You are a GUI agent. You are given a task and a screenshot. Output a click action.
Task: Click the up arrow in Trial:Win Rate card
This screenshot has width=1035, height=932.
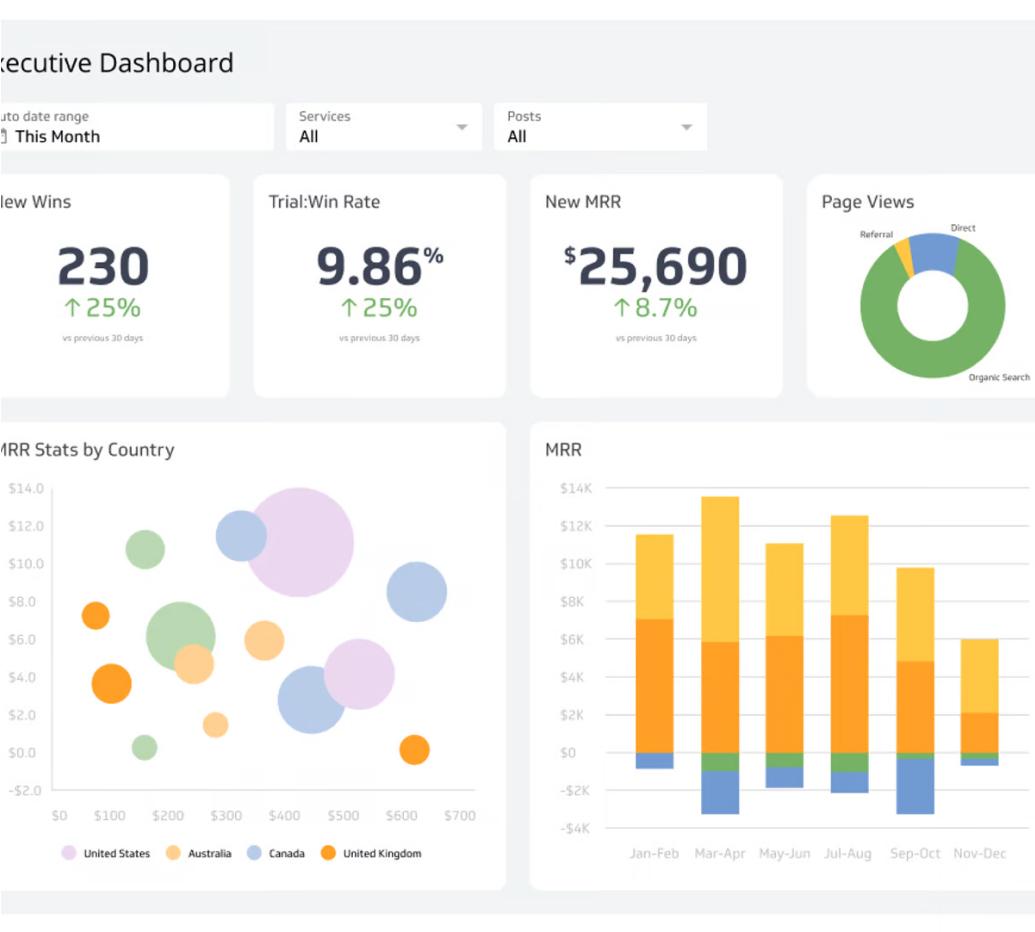coord(349,307)
